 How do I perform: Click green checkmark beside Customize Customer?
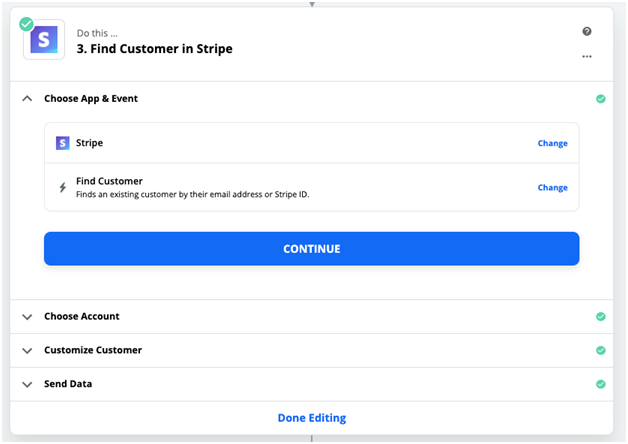coord(600,350)
